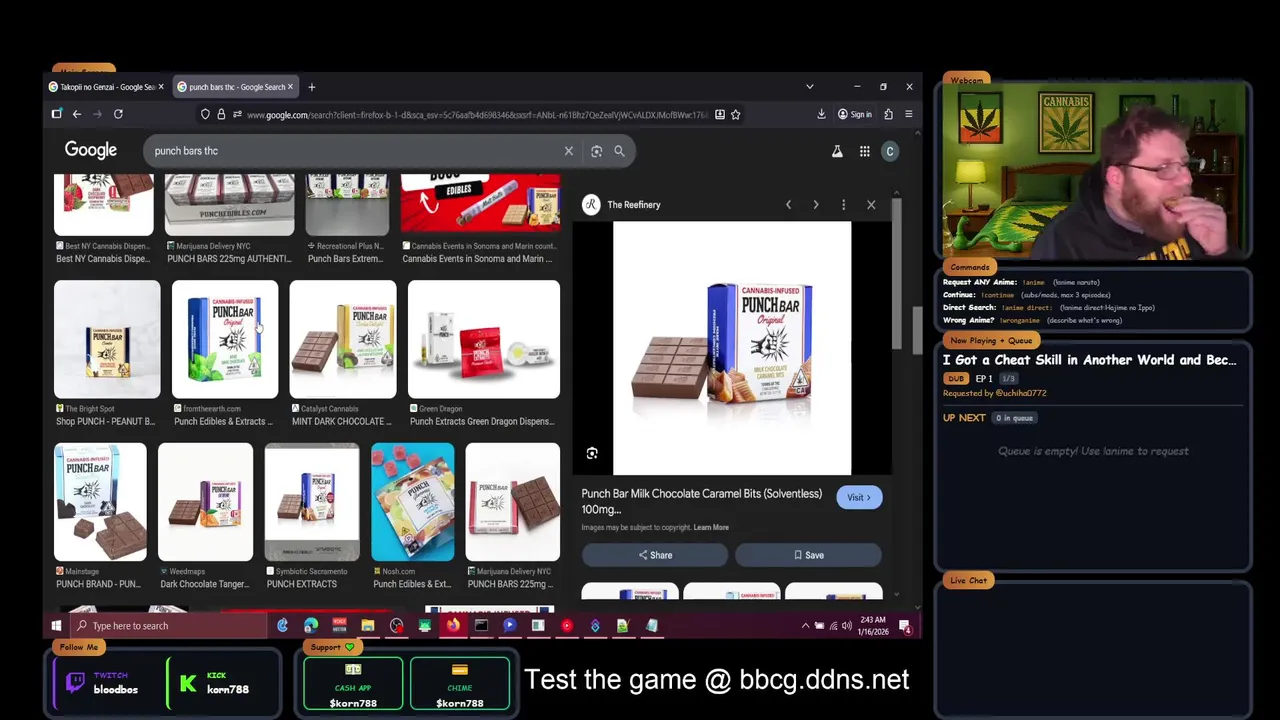Screen dimensions: 1280x720
Task: Click the taskbar volume speaker icon
Action: pyautogui.click(x=847, y=626)
